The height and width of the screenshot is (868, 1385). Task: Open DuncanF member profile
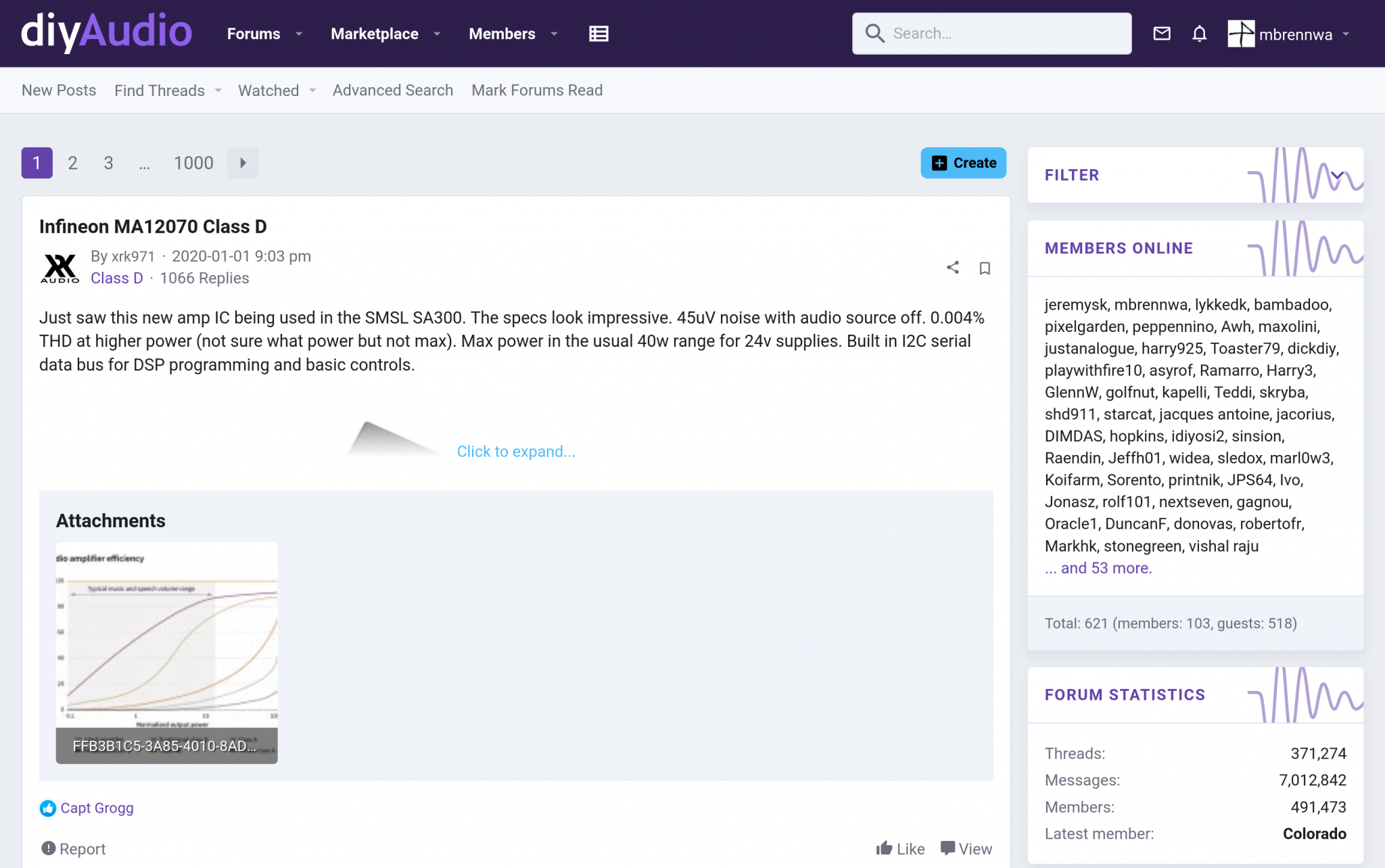pos(1135,524)
